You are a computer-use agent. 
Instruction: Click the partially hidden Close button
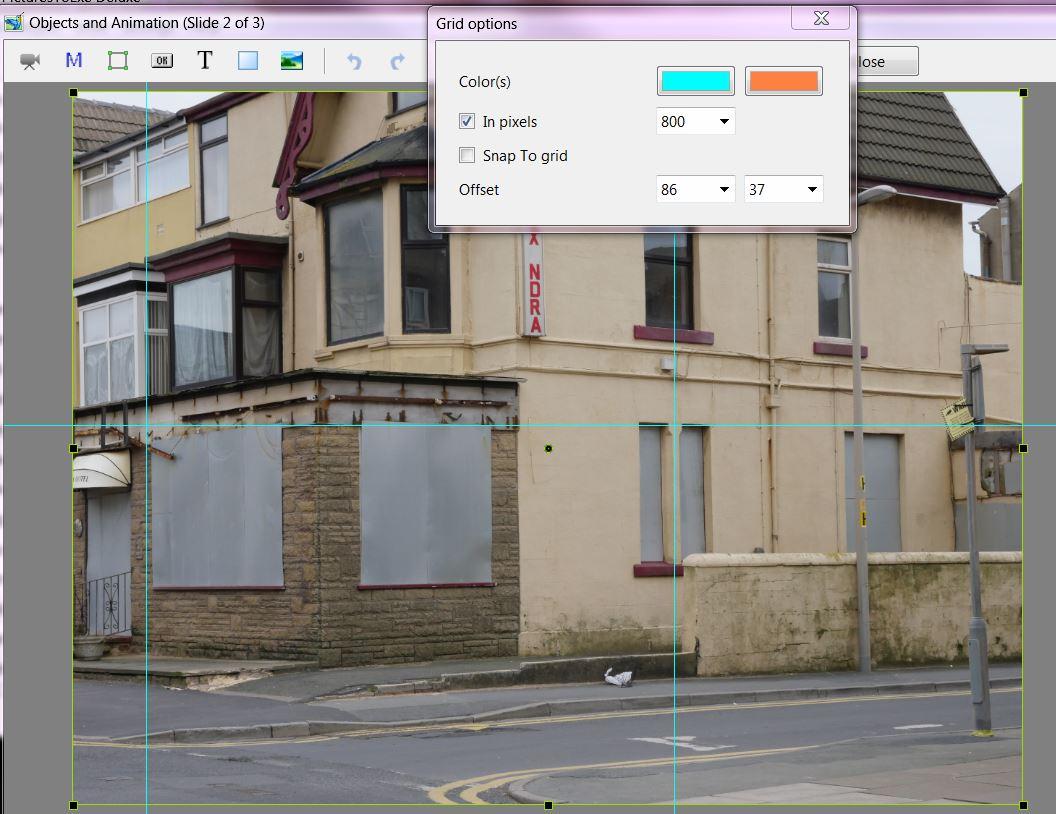[887, 62]
